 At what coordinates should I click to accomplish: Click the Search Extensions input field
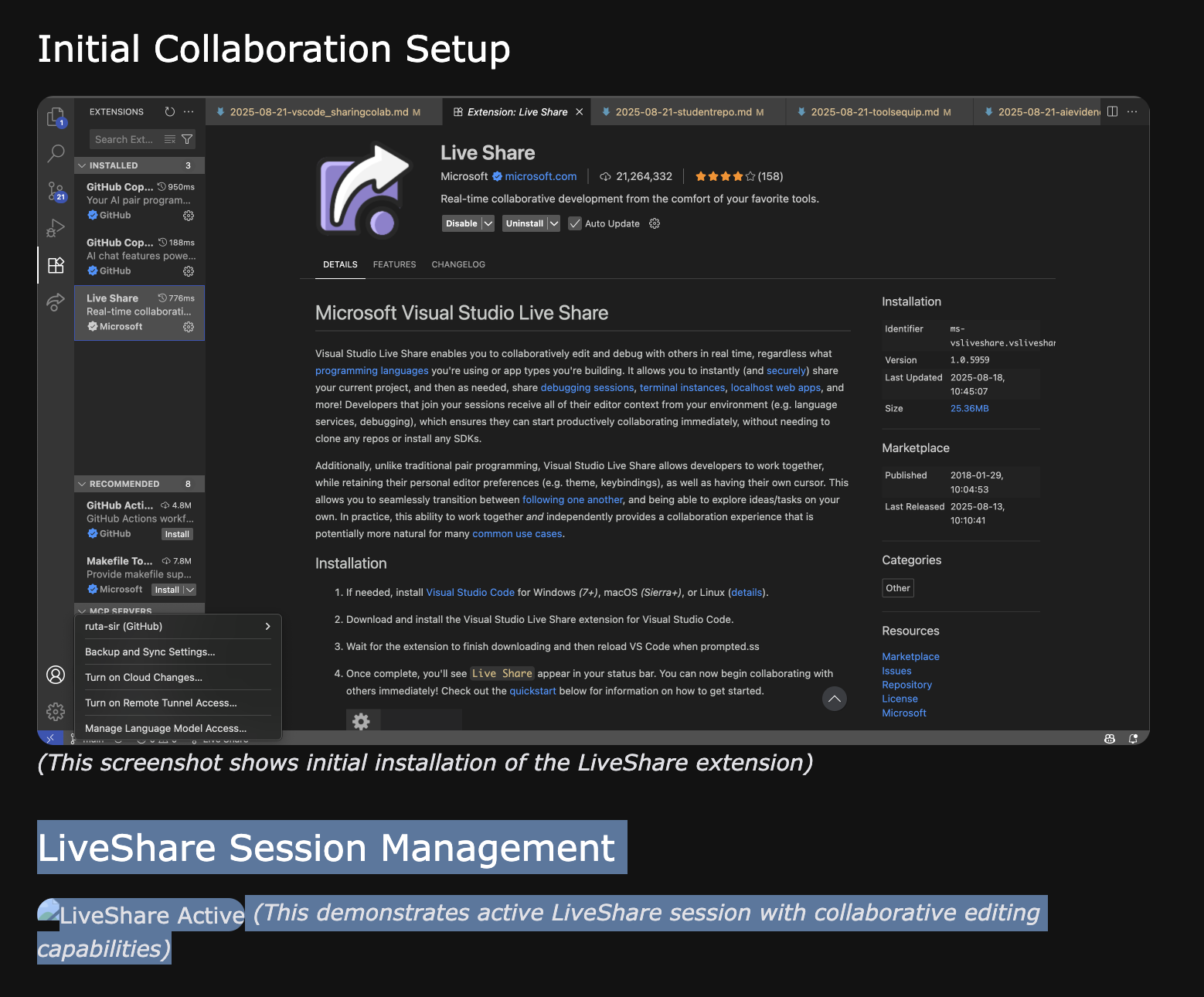[127, 139]
